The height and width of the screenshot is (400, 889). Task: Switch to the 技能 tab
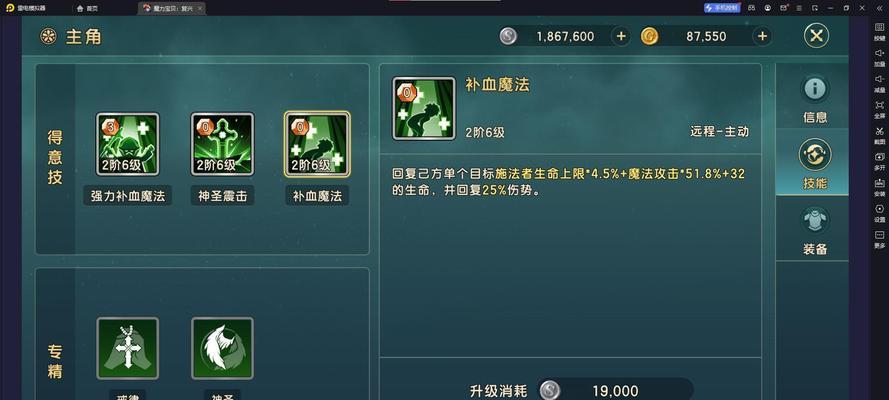tap(815, 163)
